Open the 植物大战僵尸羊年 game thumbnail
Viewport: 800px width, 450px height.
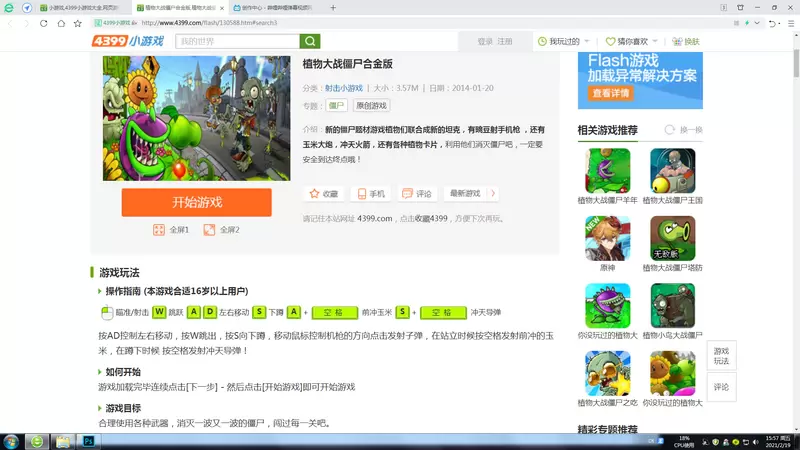(607, 170)
